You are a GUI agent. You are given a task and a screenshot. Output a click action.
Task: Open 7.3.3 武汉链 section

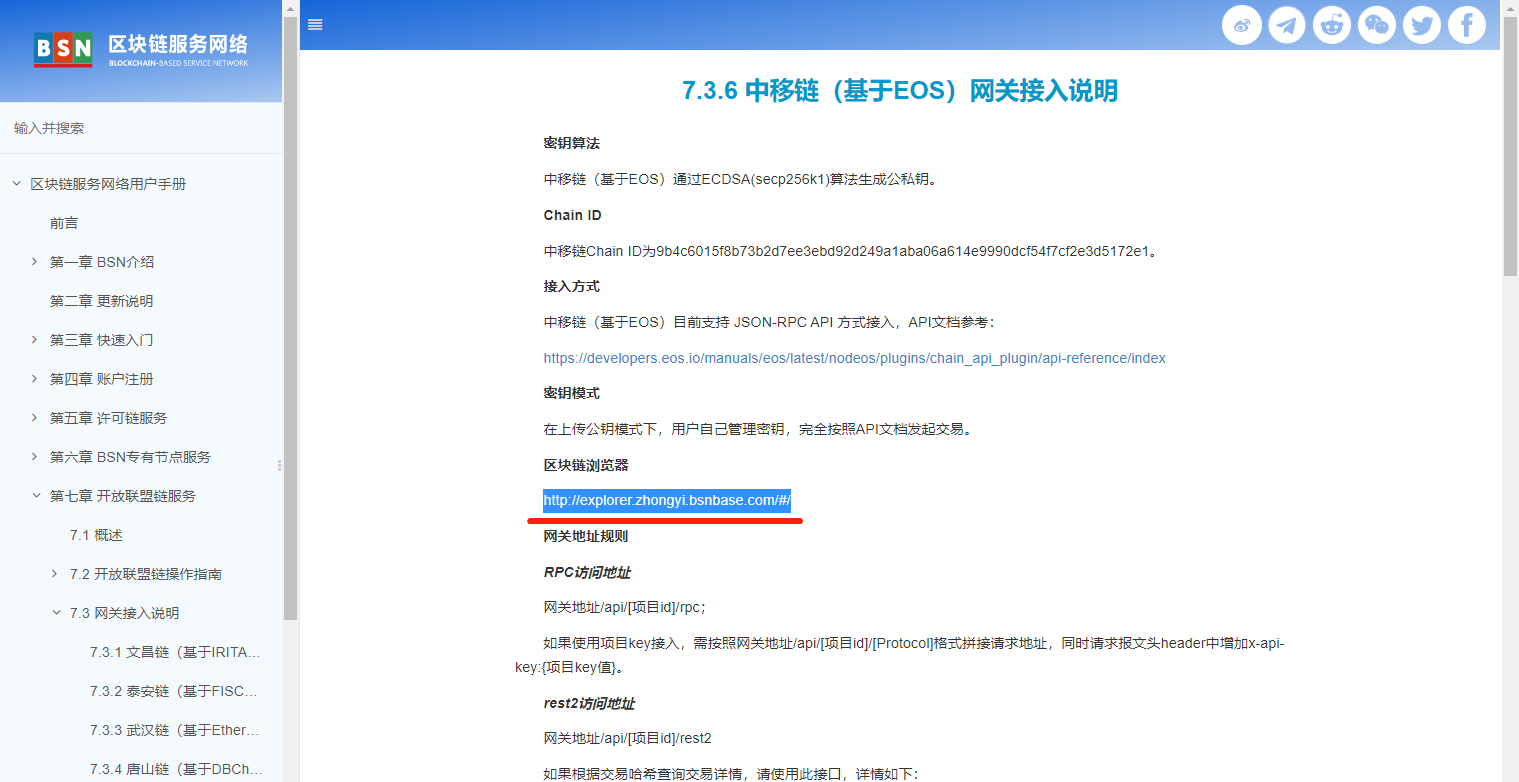[176, 730]
